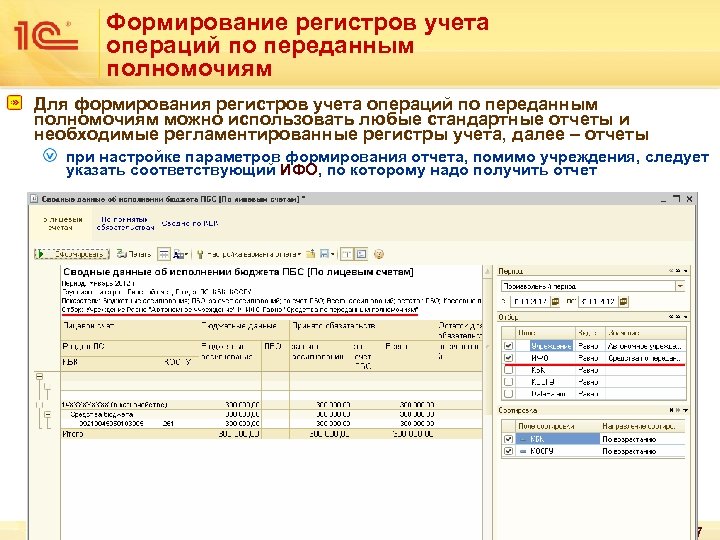720x540 pixels.
Task: Open the calendar picker for the start date
Action: pos(556,302)
